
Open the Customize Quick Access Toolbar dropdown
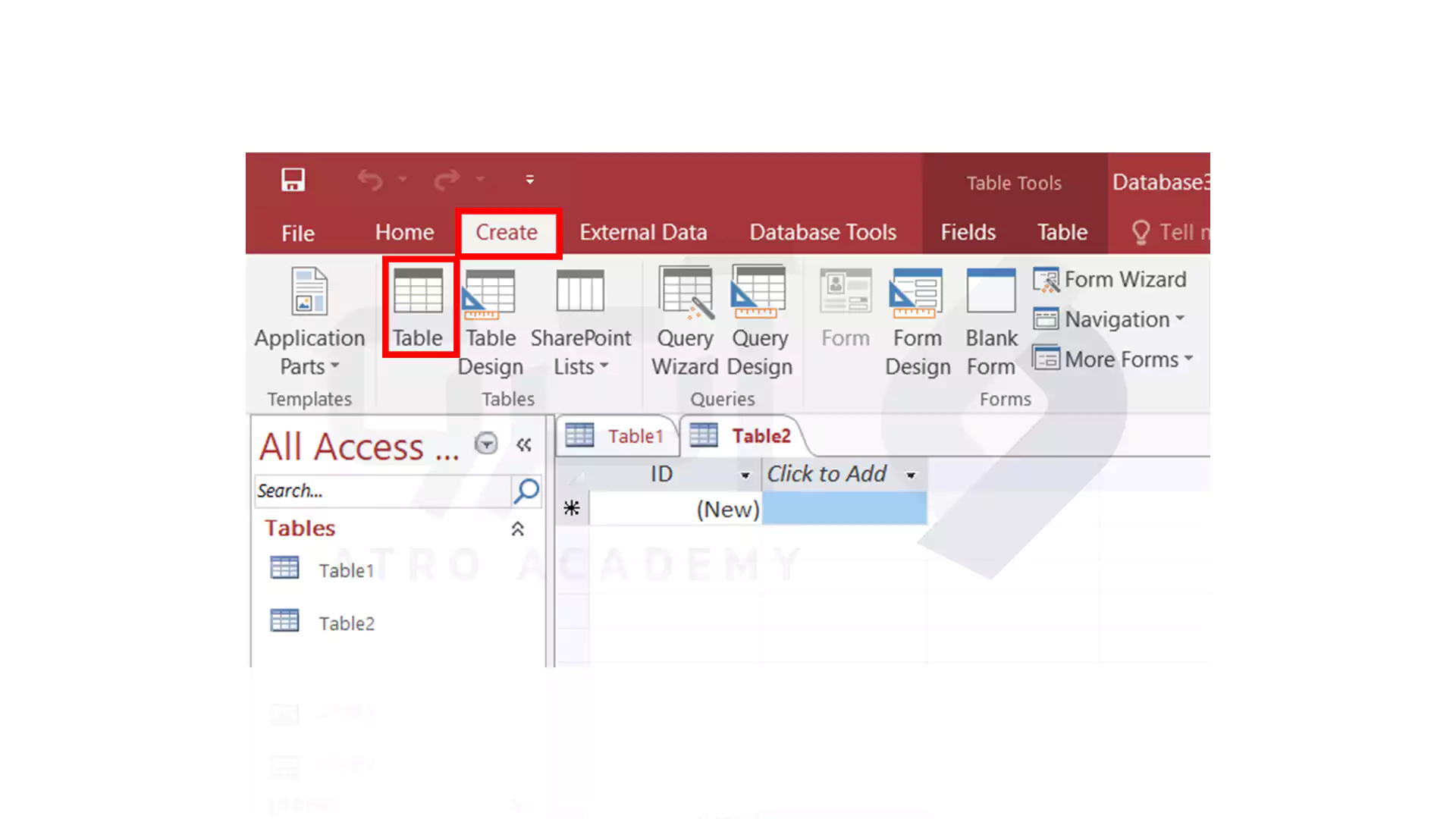[529, 180]
